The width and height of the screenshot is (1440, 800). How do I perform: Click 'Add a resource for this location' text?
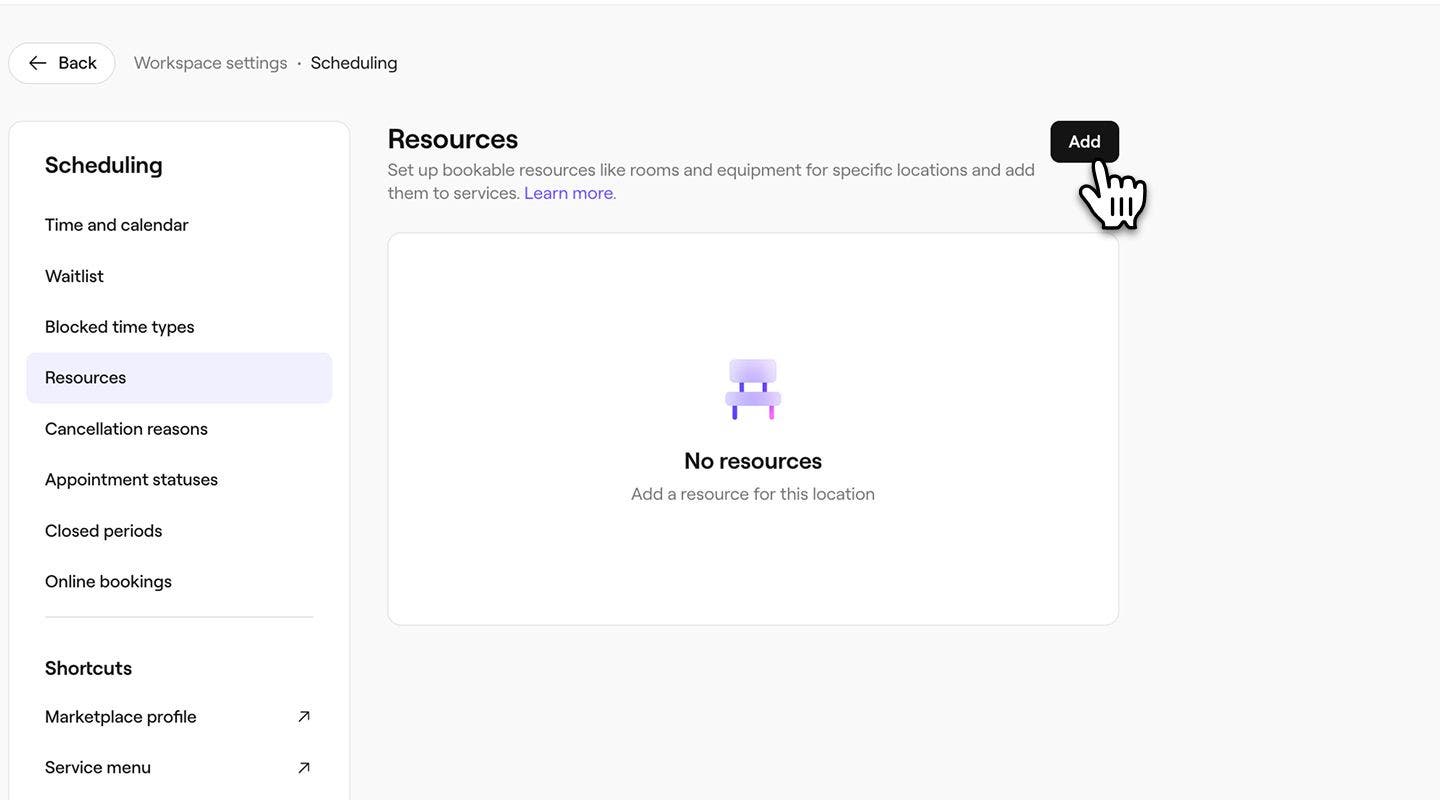pos(753,494)
